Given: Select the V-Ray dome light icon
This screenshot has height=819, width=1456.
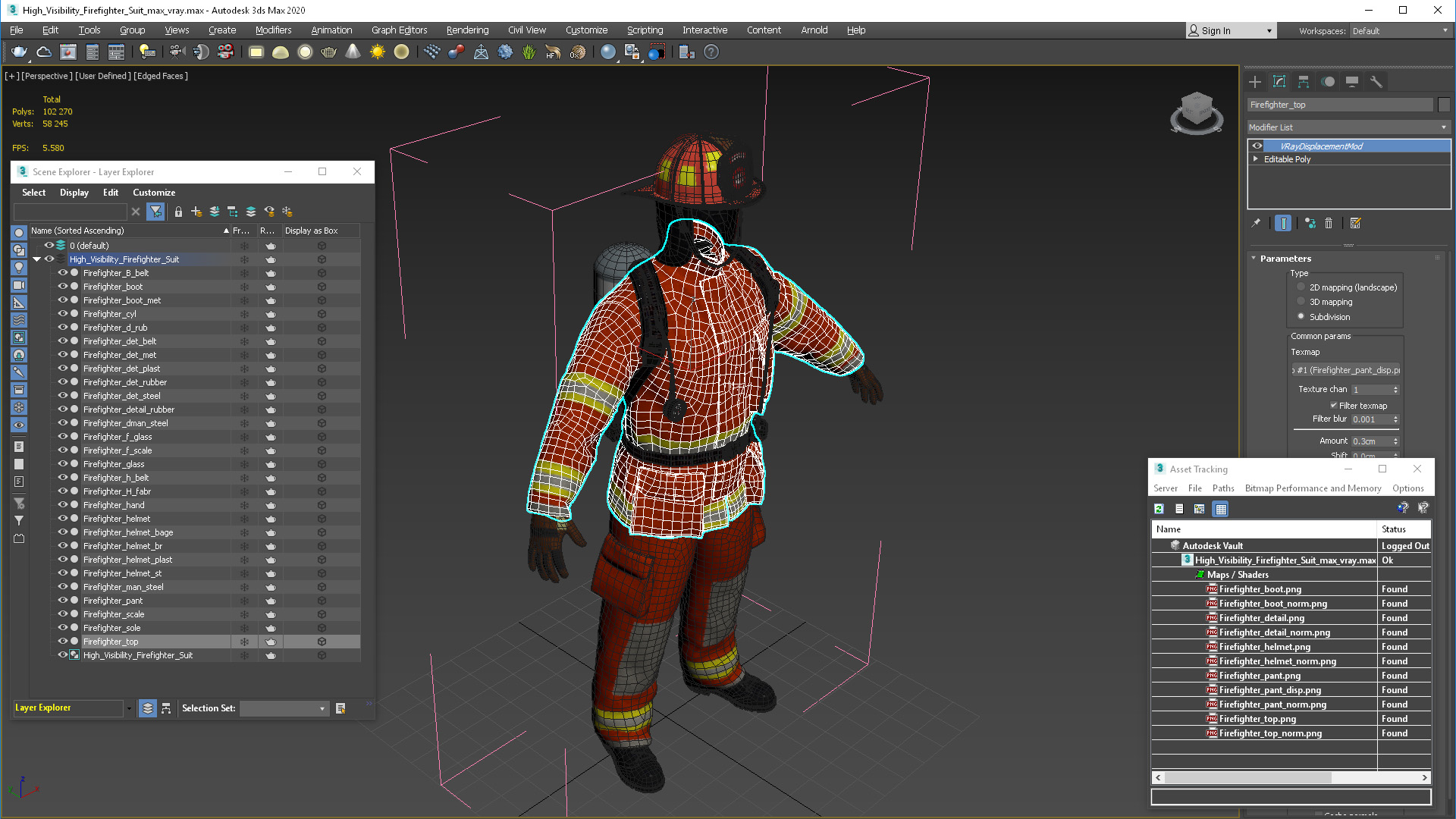Looking at the screenshot, I should tap(281, 52).
